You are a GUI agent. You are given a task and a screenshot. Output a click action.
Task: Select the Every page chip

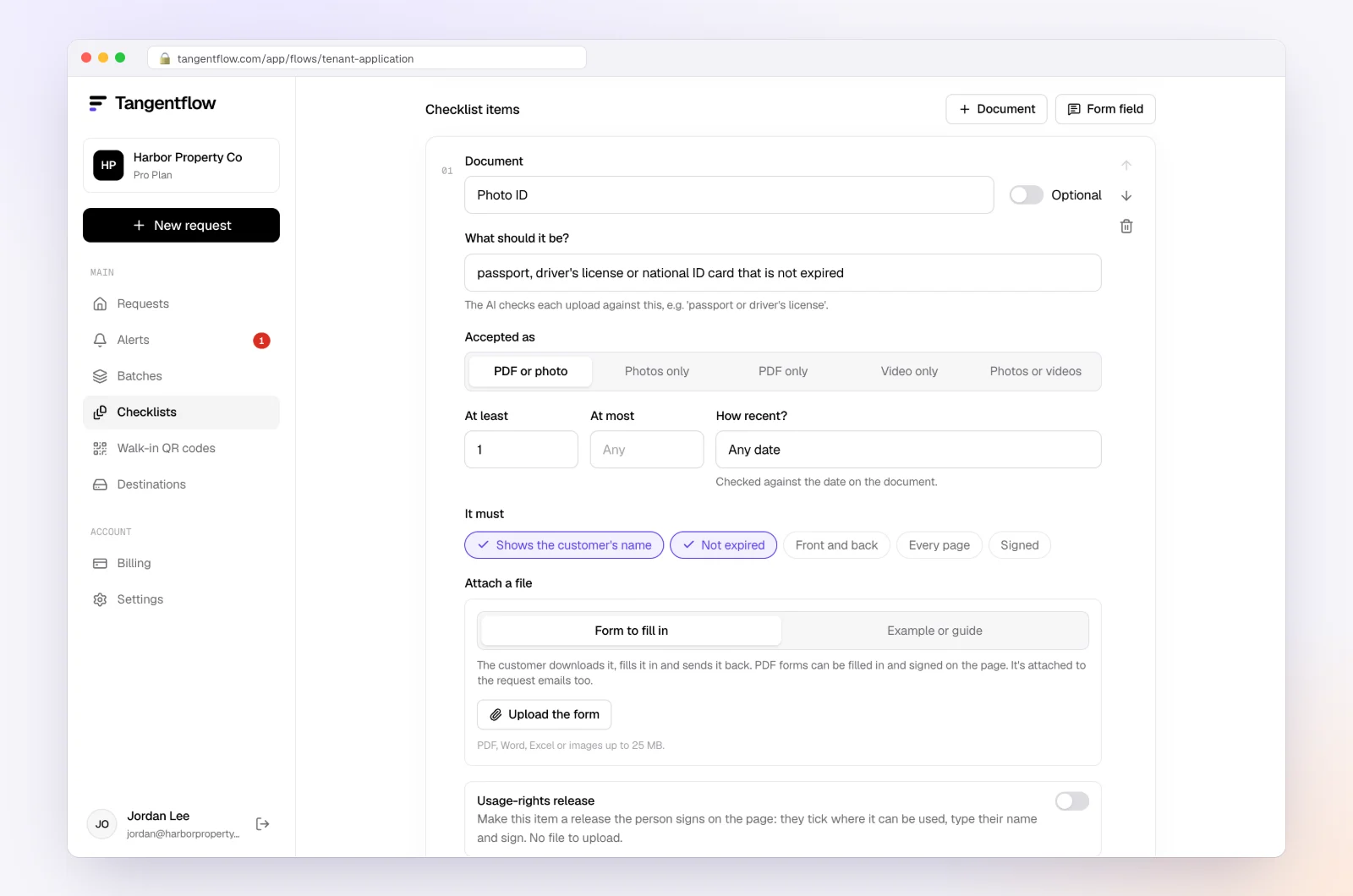939,545
